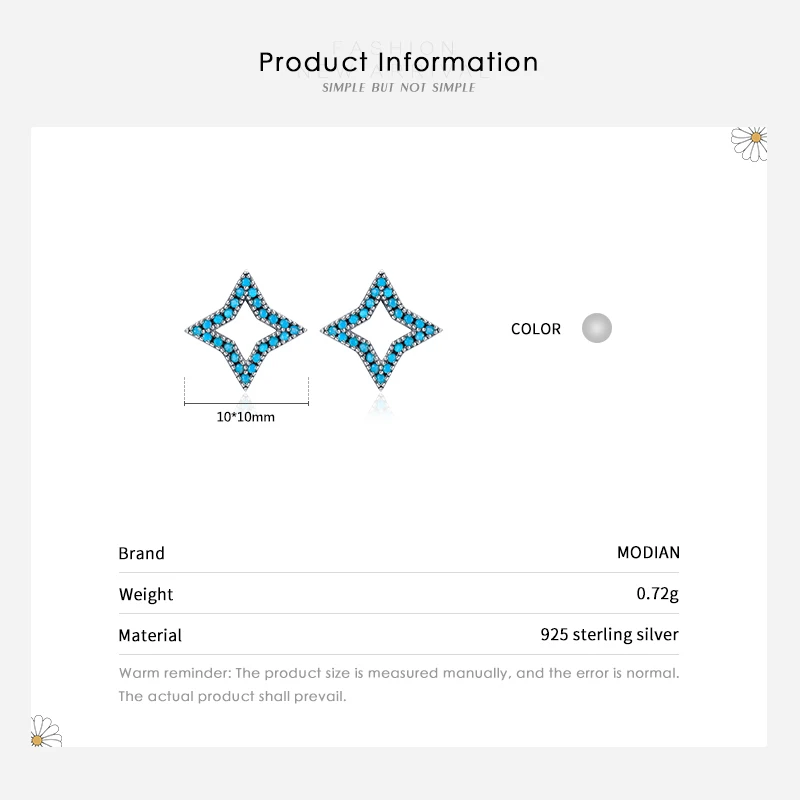The image size is (800, 800).
Task: Click the daisy flower icon at top right
Action: pyautogui.click(x=750, y=143)
